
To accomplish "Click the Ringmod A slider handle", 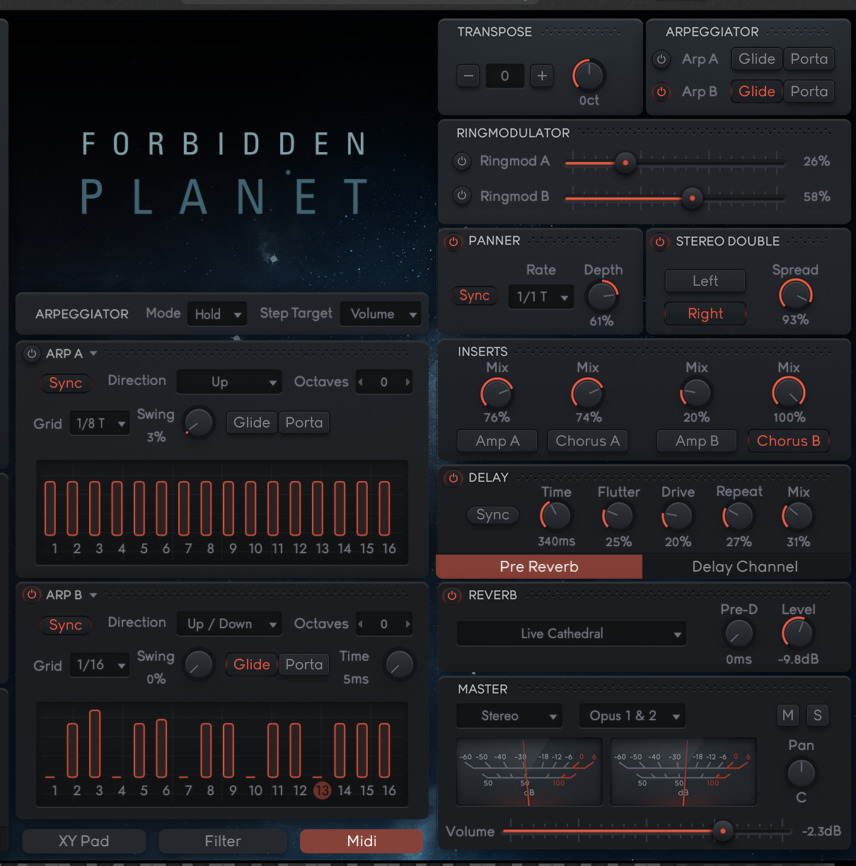I will 625,163.
